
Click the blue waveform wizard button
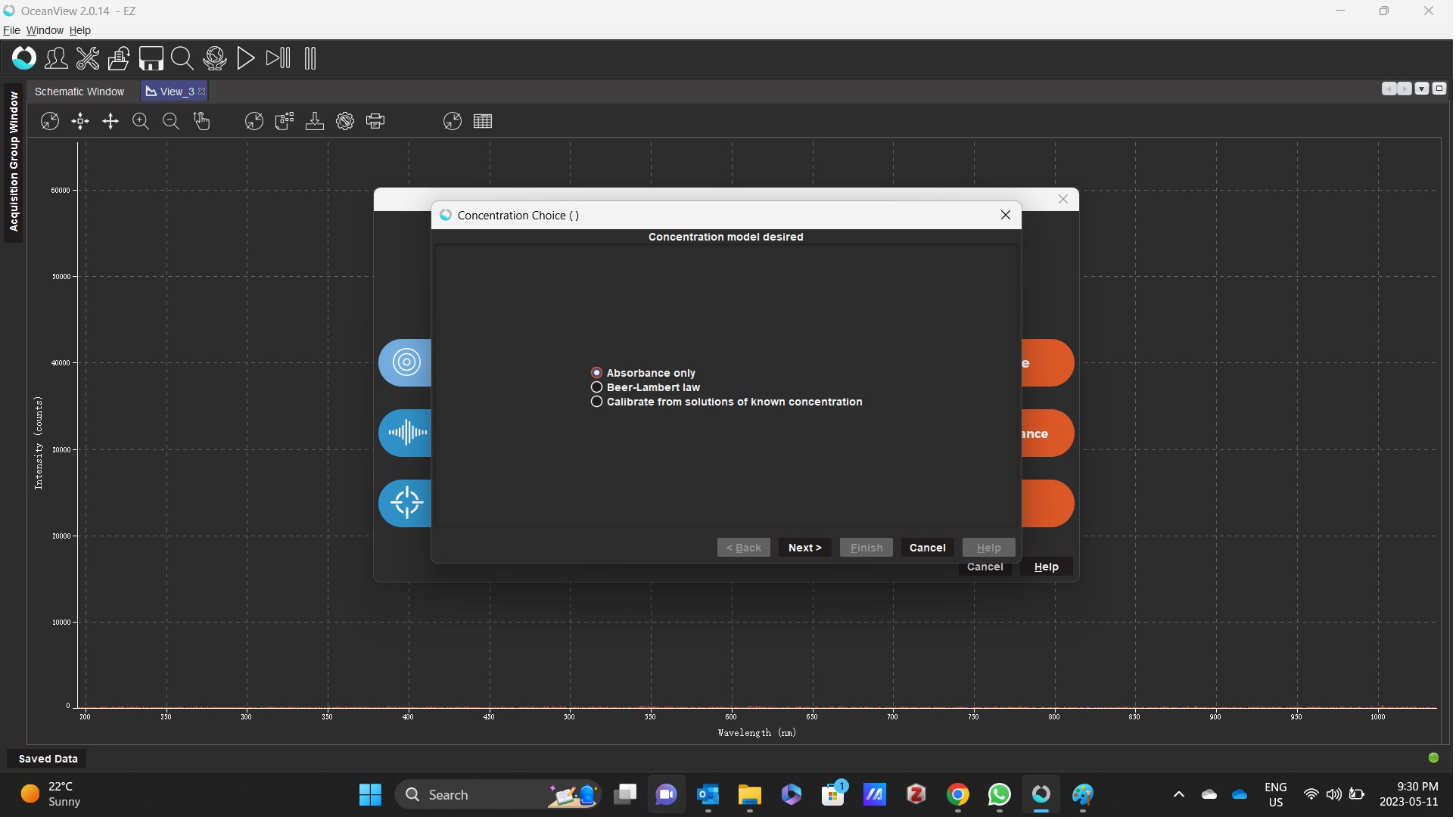click(406, 433)
